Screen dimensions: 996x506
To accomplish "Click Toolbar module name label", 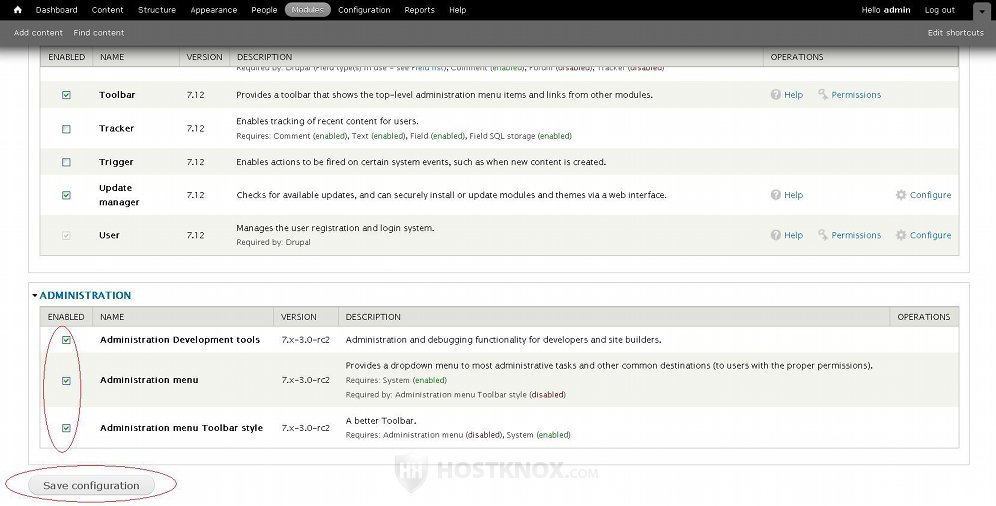I will point(117,95).
